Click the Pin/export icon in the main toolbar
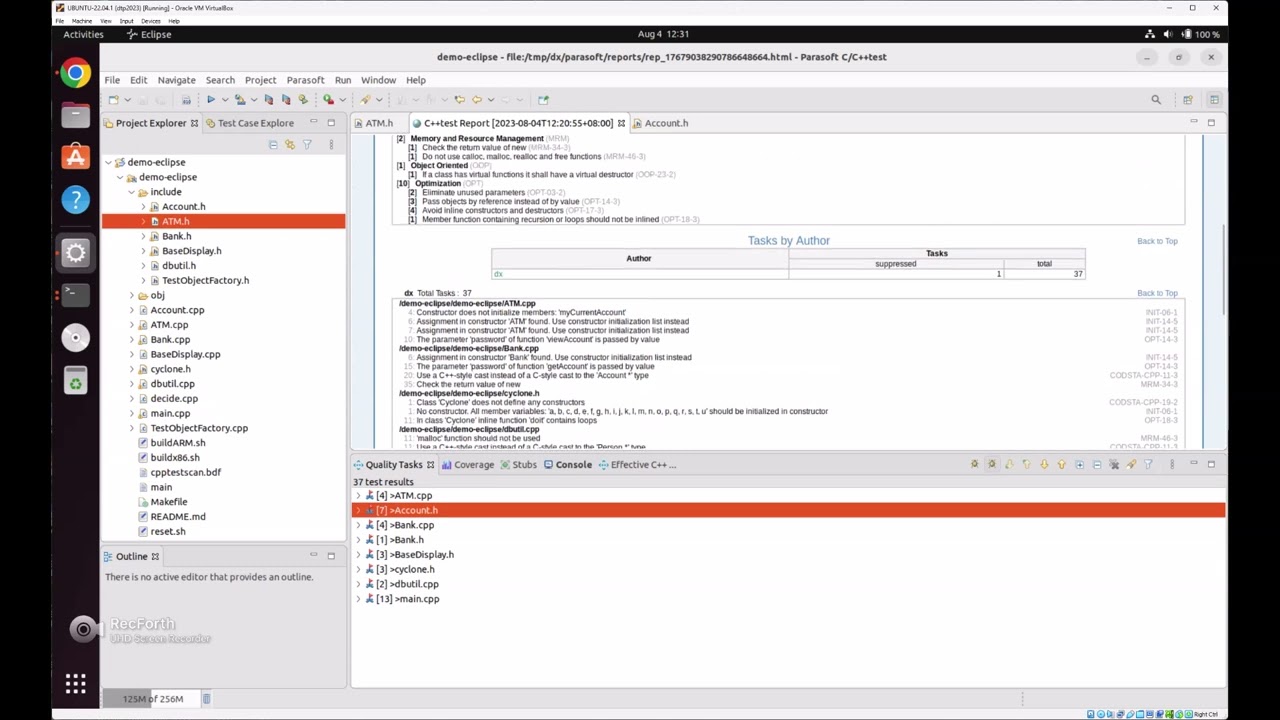The image size is (1280, 720). point(543,100)
